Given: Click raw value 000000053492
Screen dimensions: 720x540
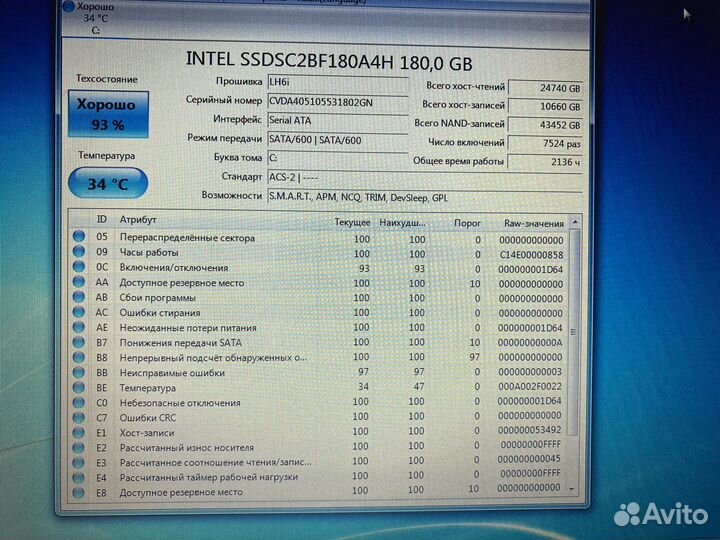Looking at the screenshot, I should (x=529, y=430).
